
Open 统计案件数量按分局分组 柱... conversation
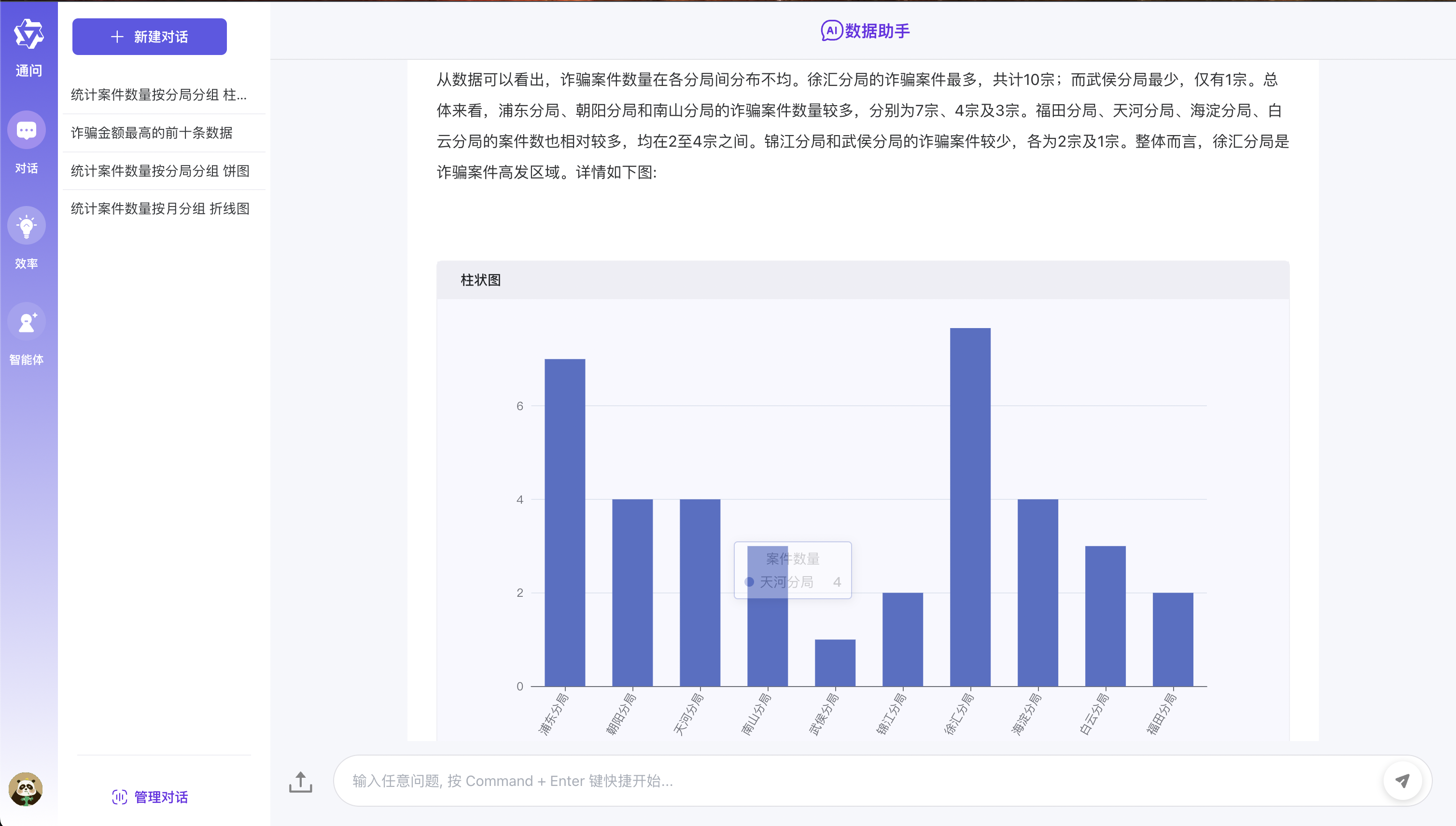(159, 95)
